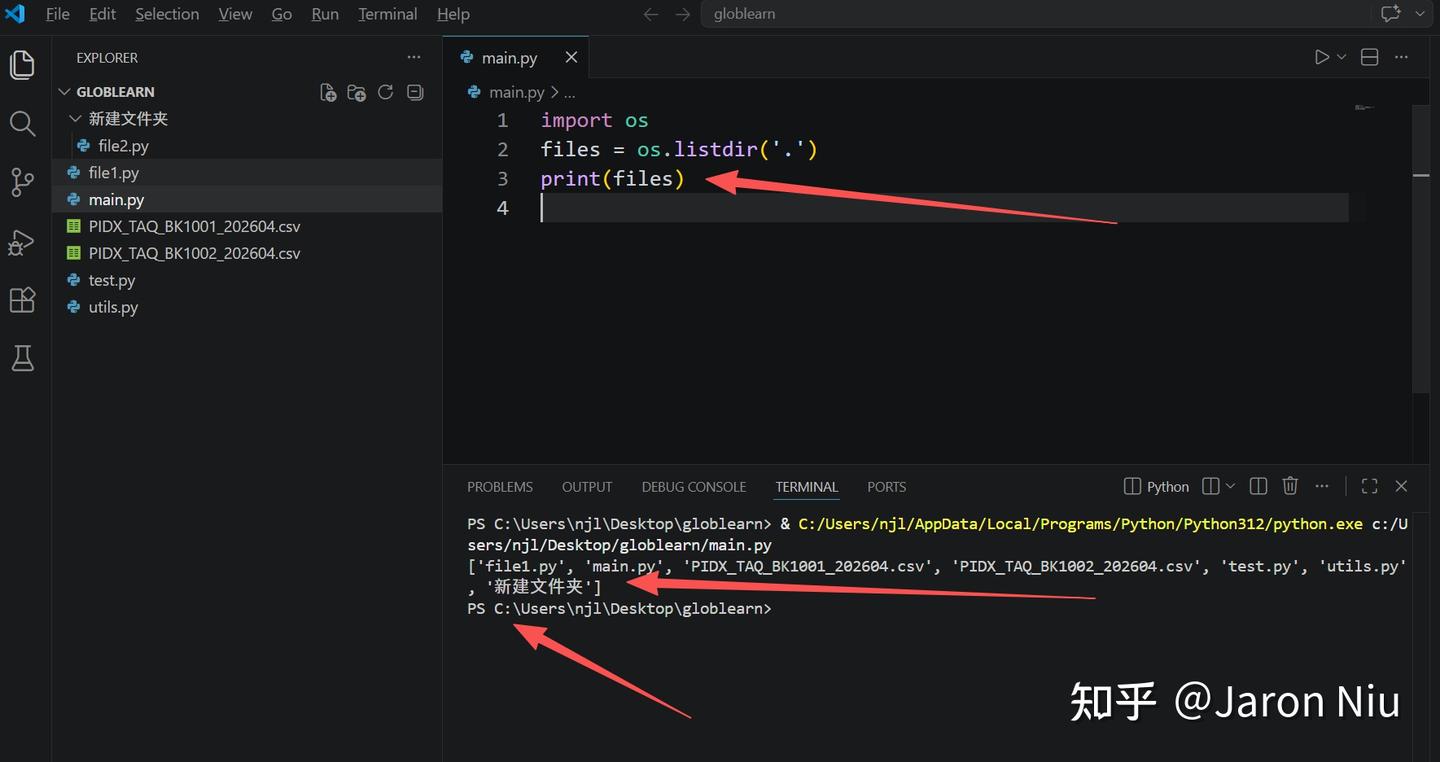Open the Run menu
Viewport: 1440px width, 762px height.
pos(325,14)
